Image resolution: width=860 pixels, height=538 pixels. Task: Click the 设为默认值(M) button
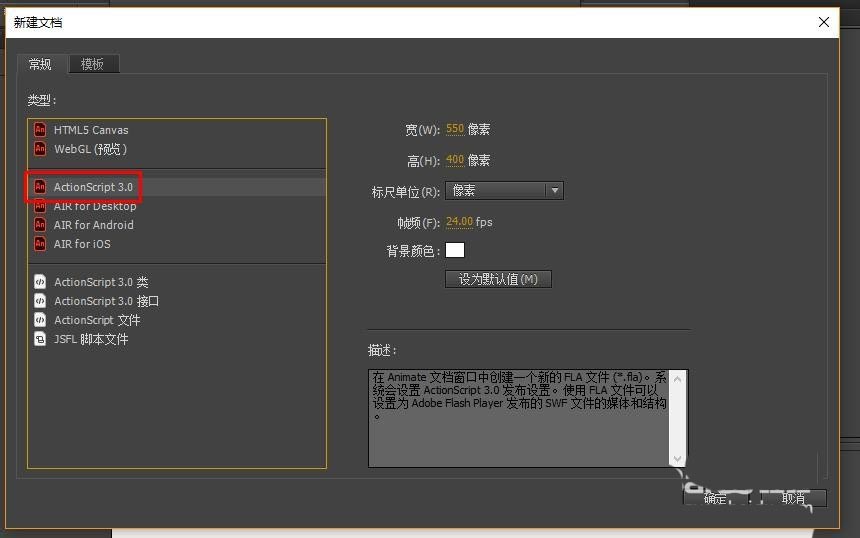498,279
